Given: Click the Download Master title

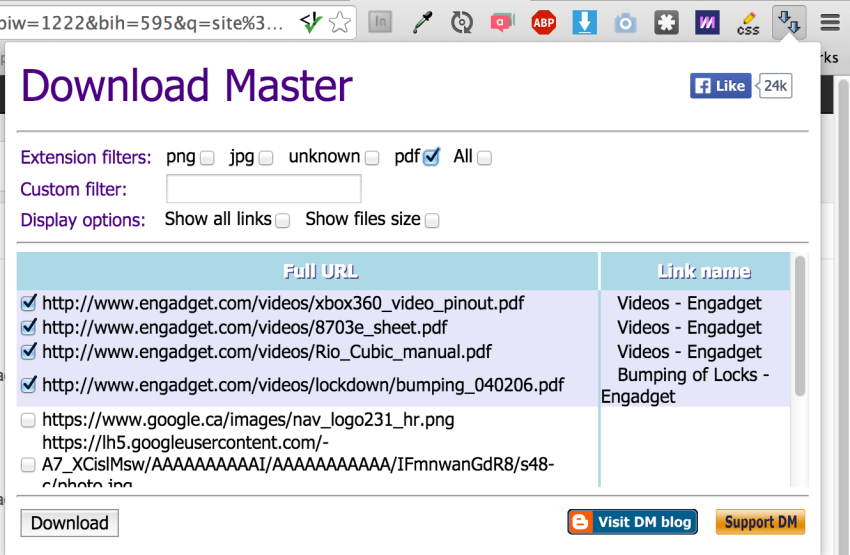Looking at the screenshot, I should tap(187, 86).
